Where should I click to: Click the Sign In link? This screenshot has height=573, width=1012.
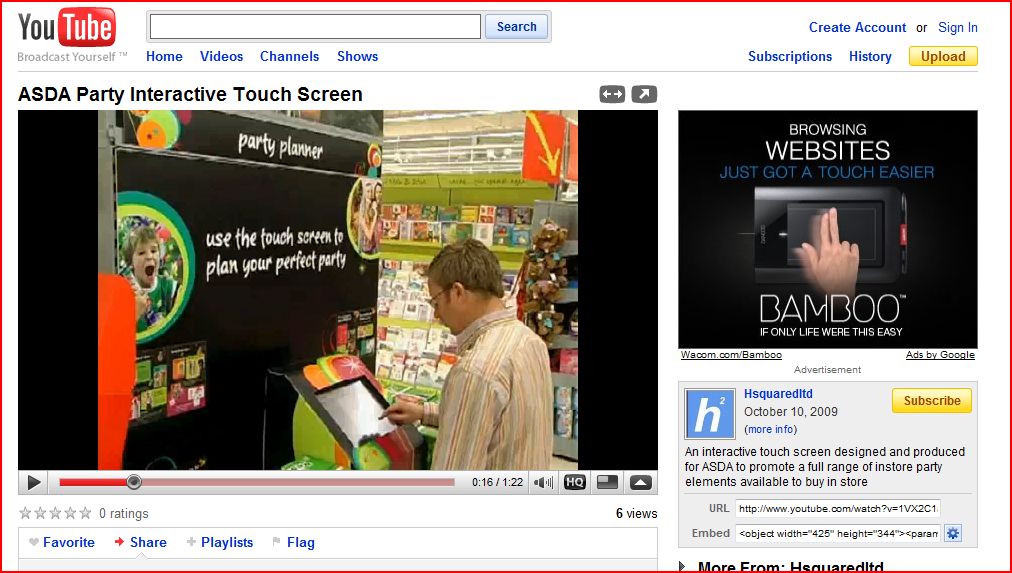pos(958,27)
